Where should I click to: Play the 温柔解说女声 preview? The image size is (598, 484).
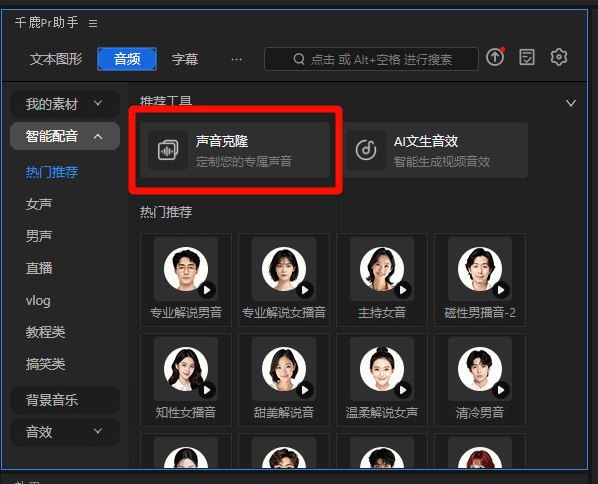[x=403, y=390]
